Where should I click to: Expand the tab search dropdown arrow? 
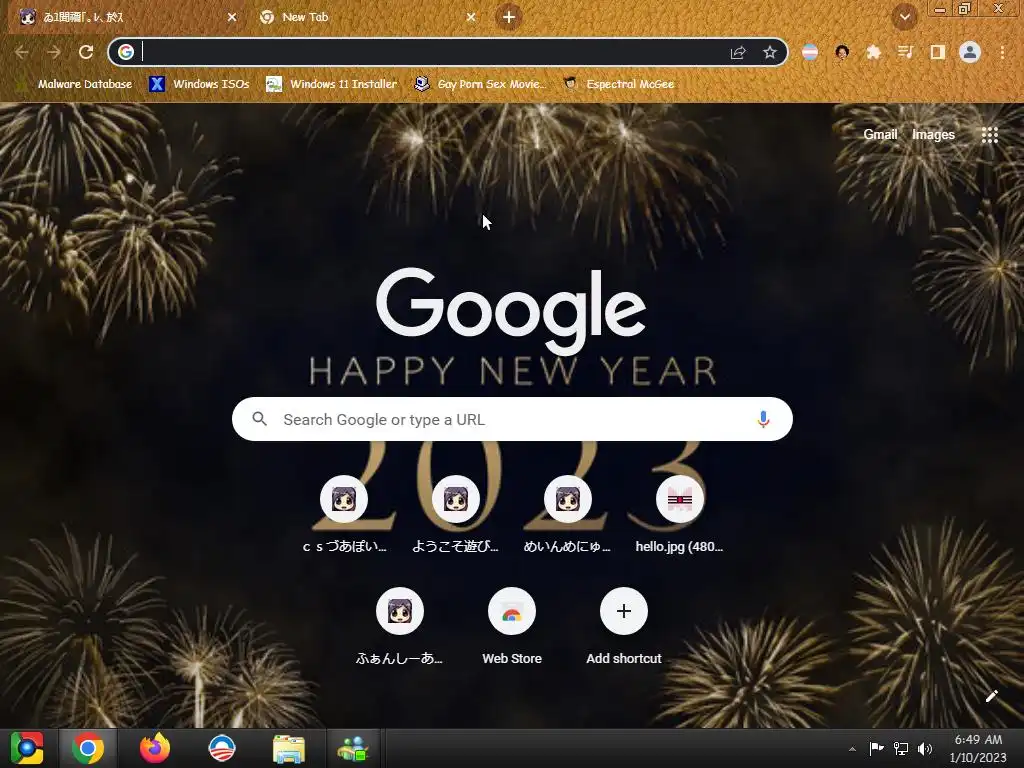(x=905, y=17)
